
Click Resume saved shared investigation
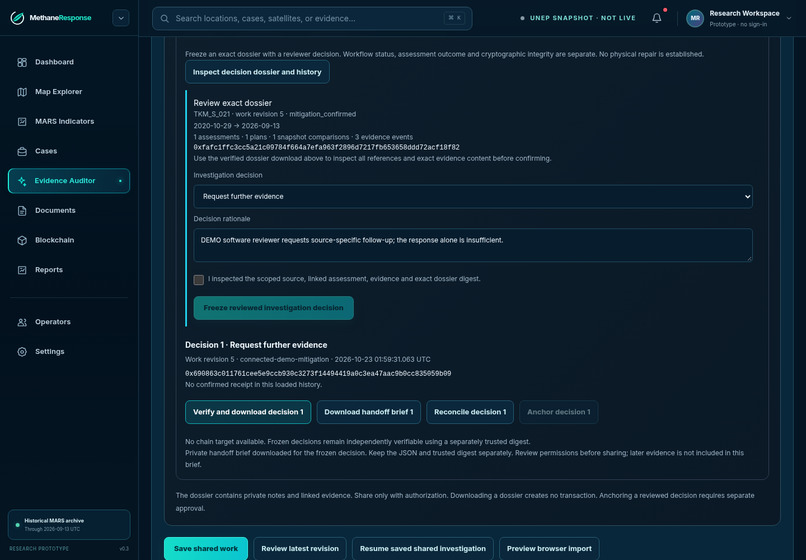pos(423,549)
